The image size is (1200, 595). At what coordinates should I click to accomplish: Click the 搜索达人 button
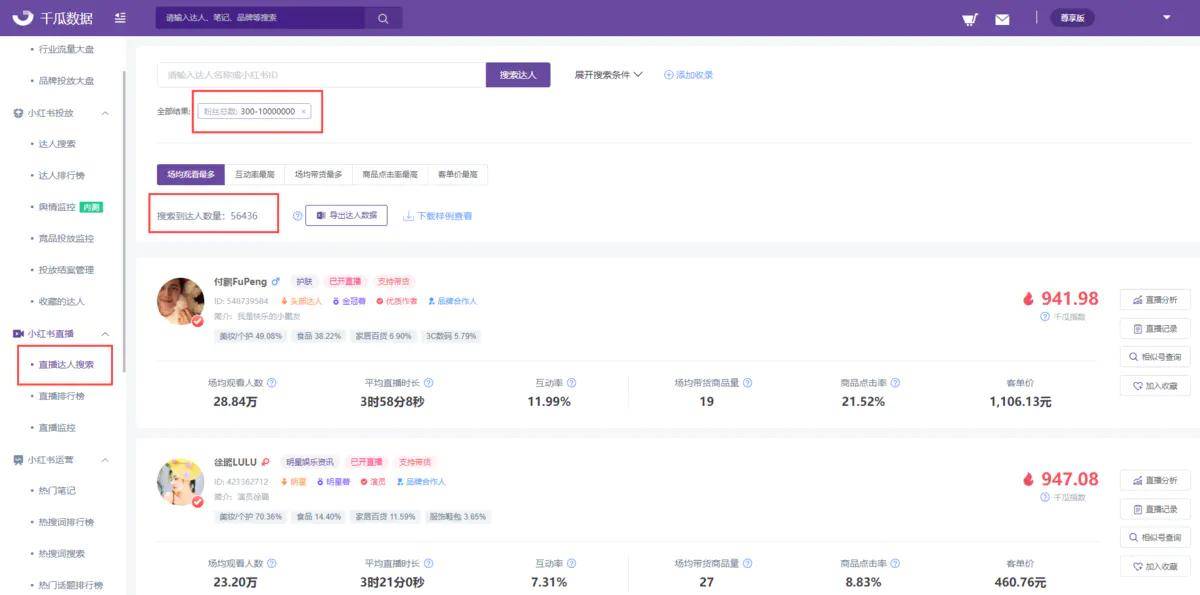click(x=518, y=75)
